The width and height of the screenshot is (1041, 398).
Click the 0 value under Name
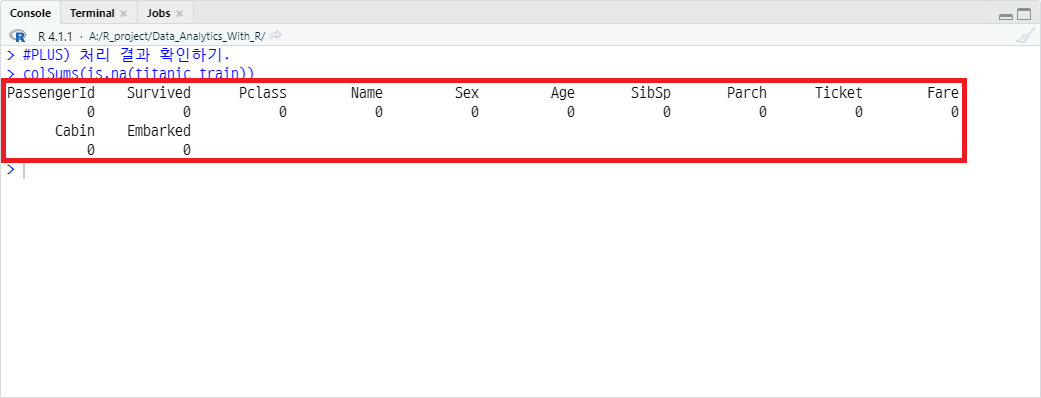click(x=379, y=112)
